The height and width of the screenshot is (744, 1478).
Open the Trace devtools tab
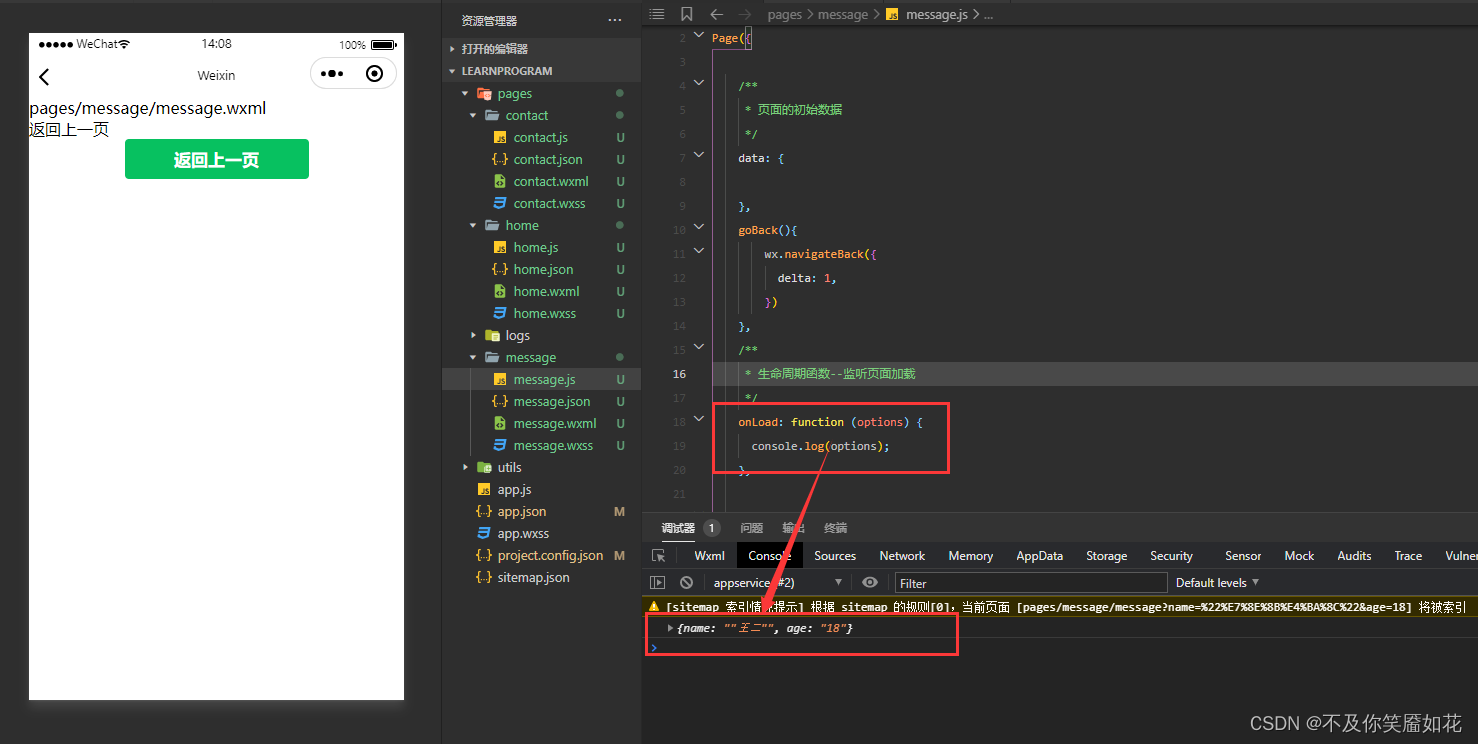pos(1408,556)
